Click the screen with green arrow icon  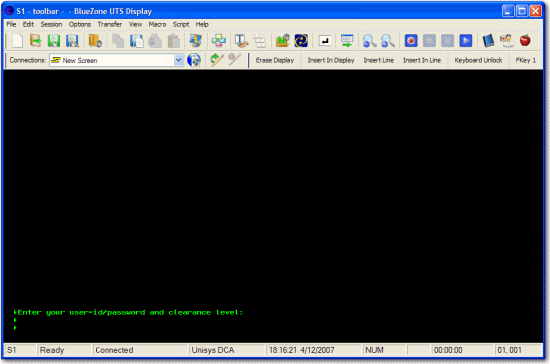click(347, 41)
